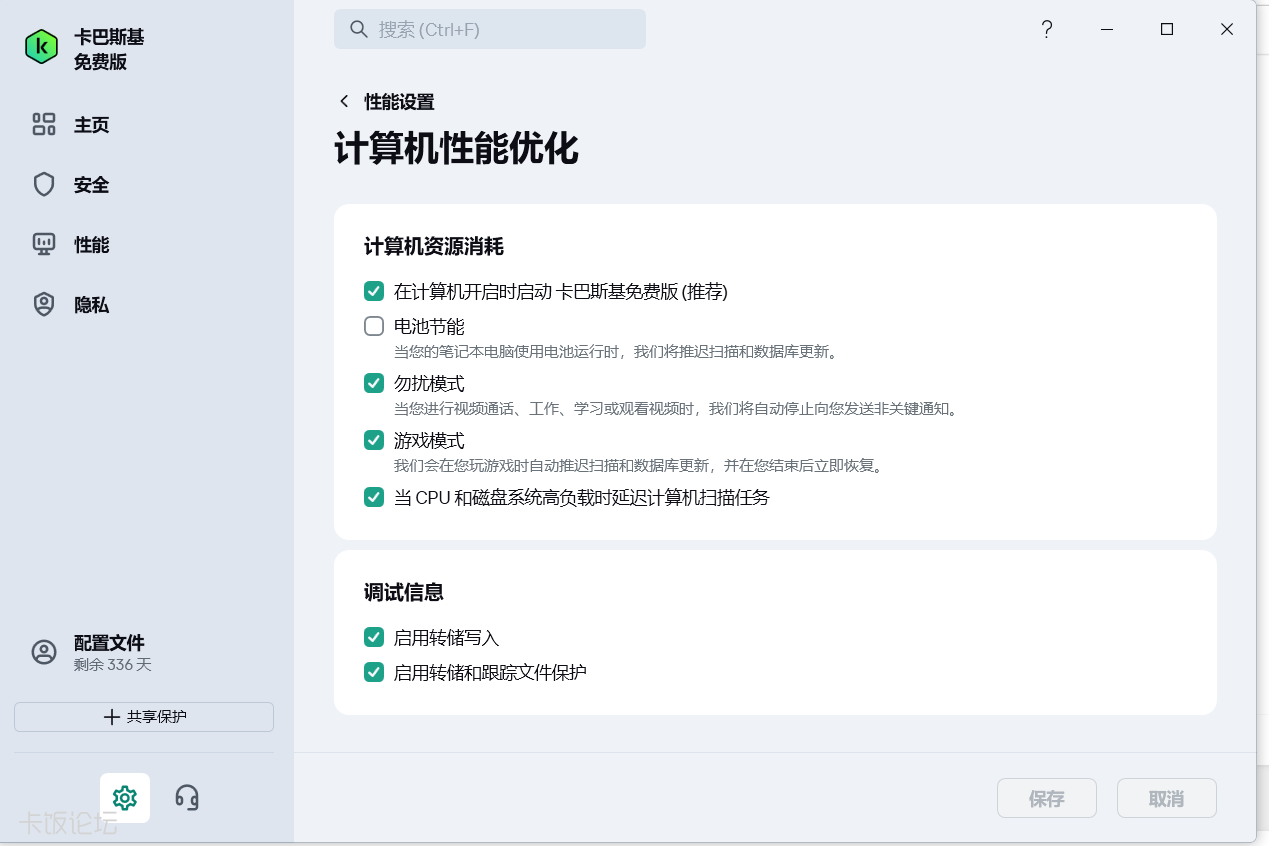Click the headset support icon
Screen dimensions: 1269x846
pyautogui.click(x=187, y=797)
